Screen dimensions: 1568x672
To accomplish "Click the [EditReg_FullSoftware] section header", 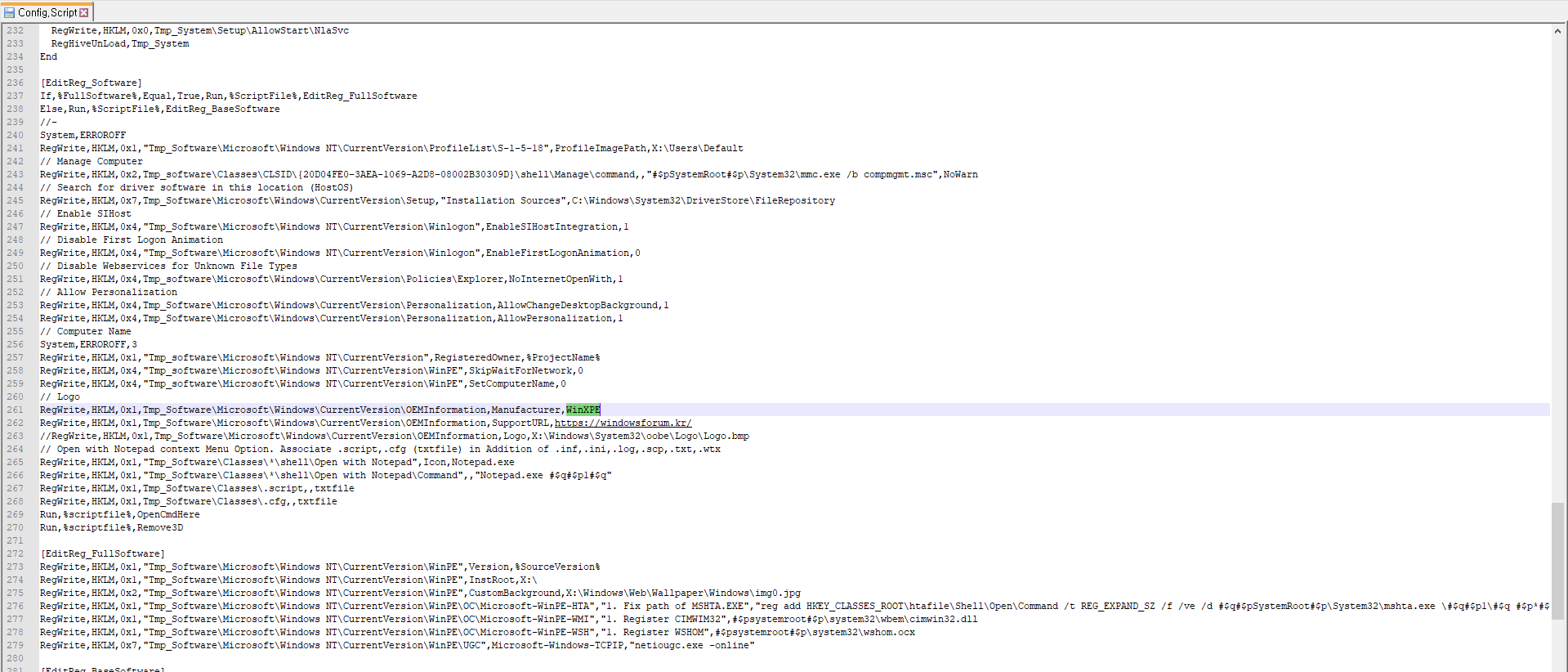I will point(102,553).
